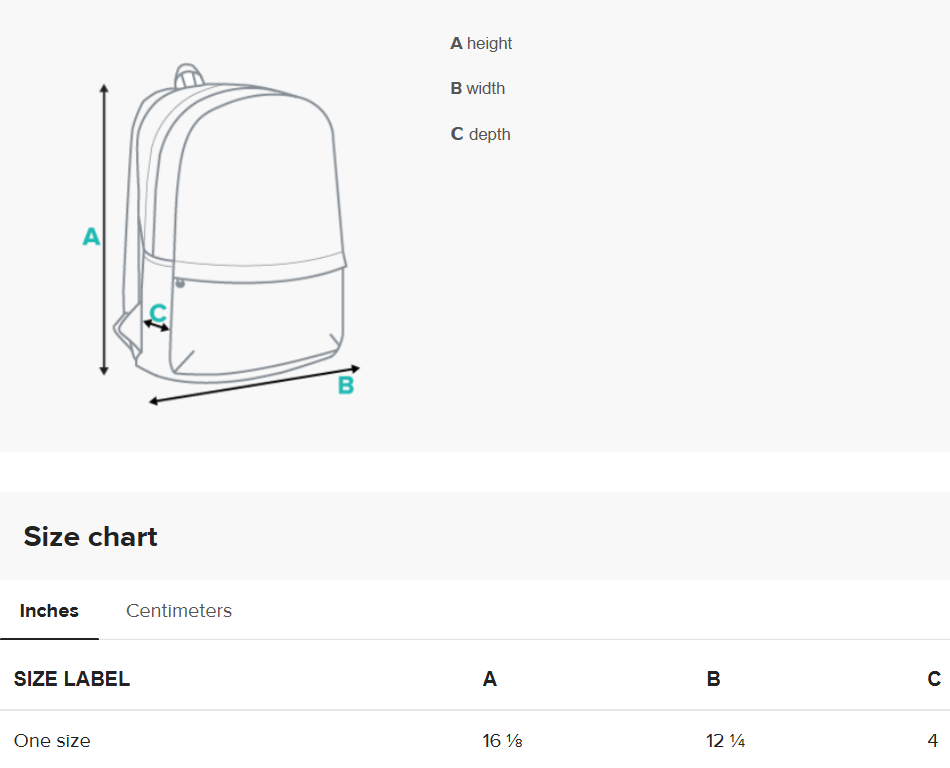Click the backpack top handle loop
Image resolution: width=950 pixels, height=768 pixels.
click(189, 76)
